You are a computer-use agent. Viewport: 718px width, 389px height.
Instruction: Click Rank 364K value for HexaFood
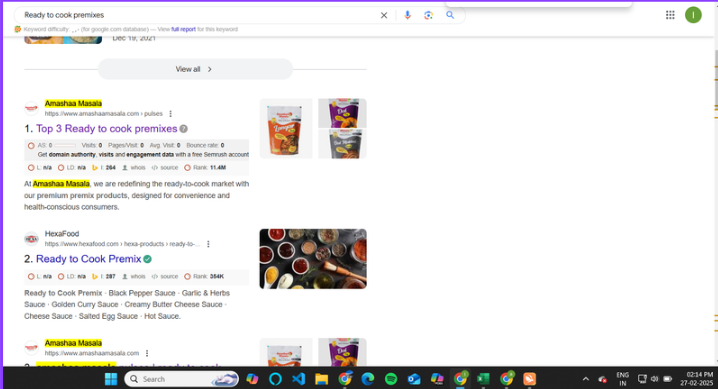[x=217, y=276]
